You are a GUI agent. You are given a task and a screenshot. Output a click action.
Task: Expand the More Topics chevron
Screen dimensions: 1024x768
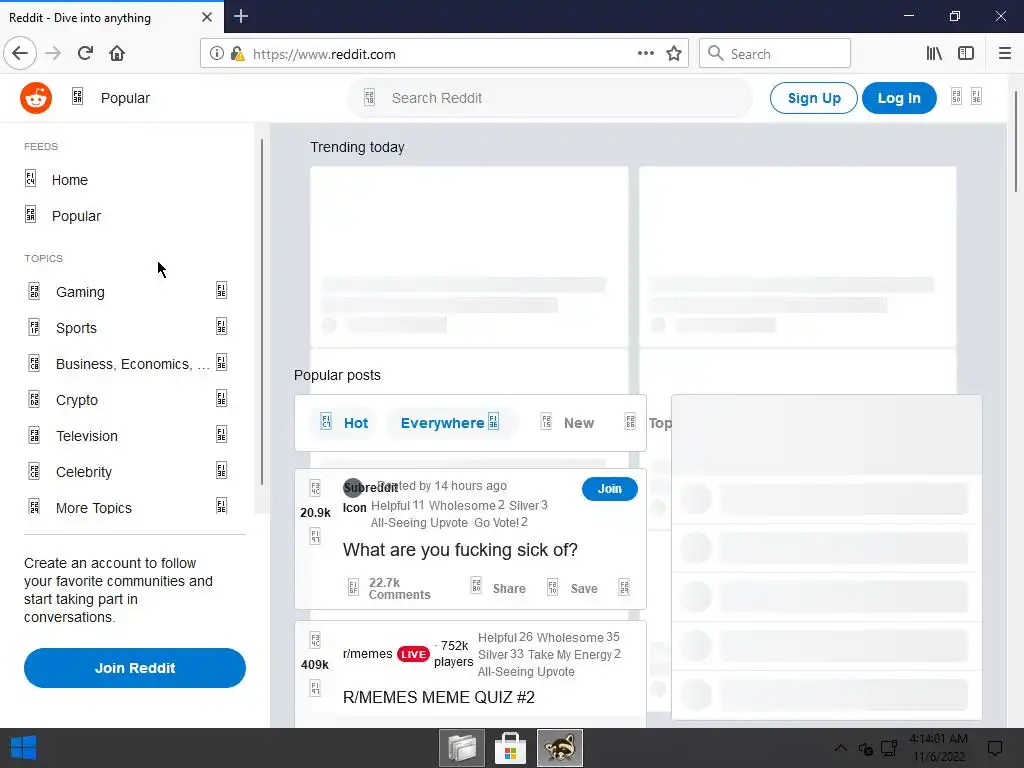click(x=221, y=506)
